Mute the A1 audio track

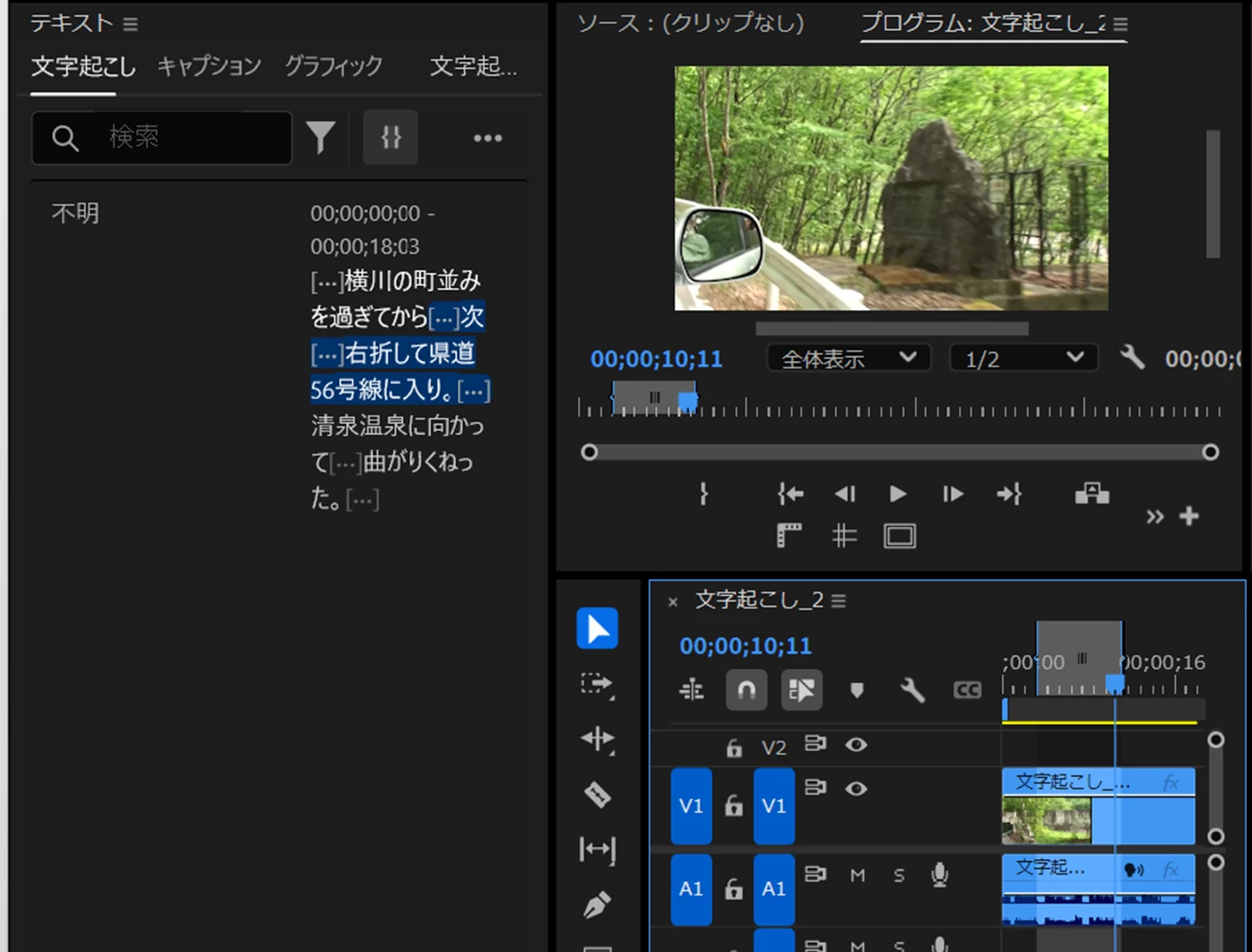(x=857, y=875)
